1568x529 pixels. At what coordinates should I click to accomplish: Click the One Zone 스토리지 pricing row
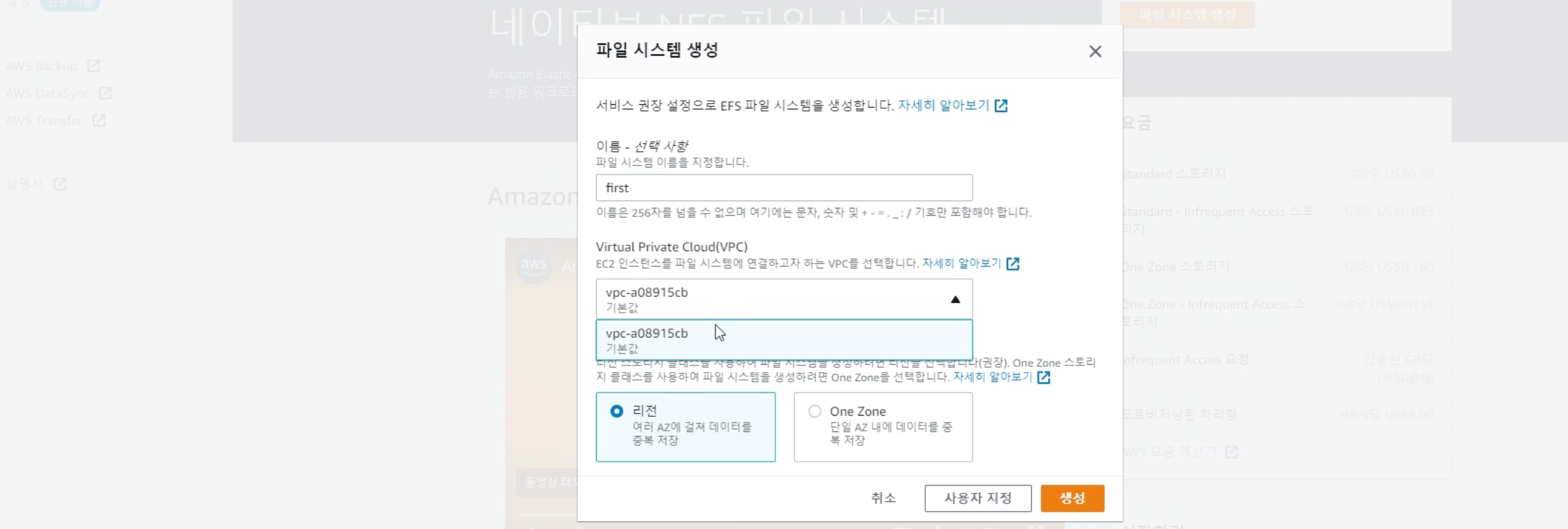tap(1278, 266)
